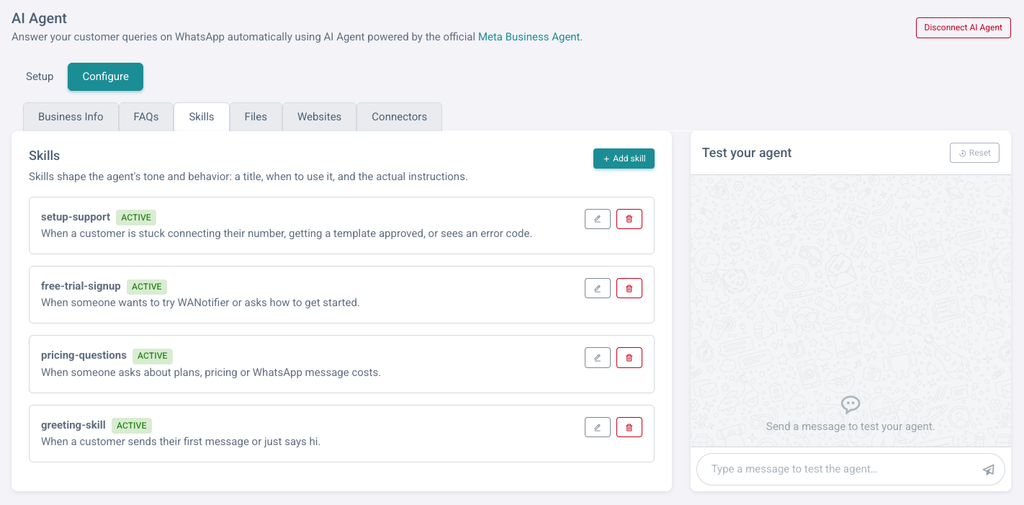Switch to the FAQs tab

click(x=146, y=117)
